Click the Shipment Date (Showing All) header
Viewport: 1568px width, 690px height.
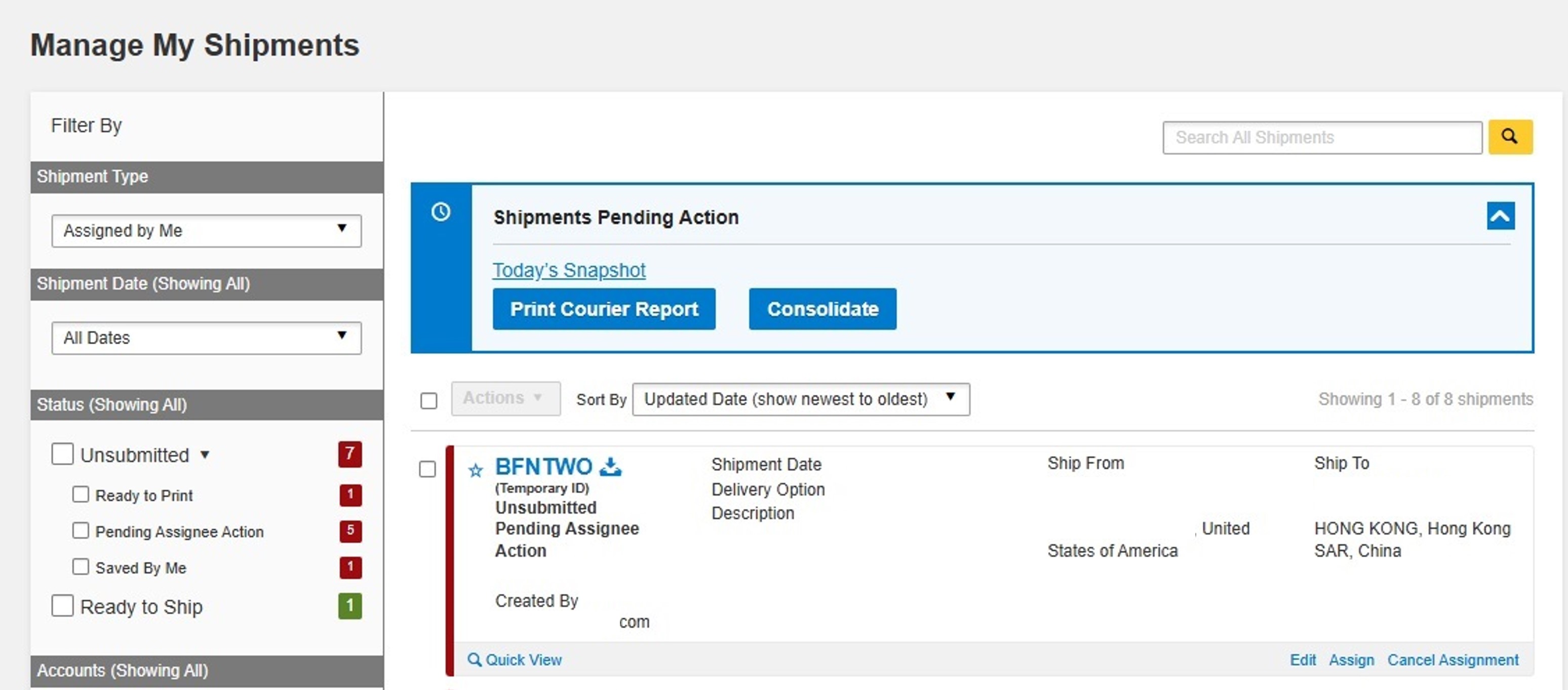pos(207,284)
